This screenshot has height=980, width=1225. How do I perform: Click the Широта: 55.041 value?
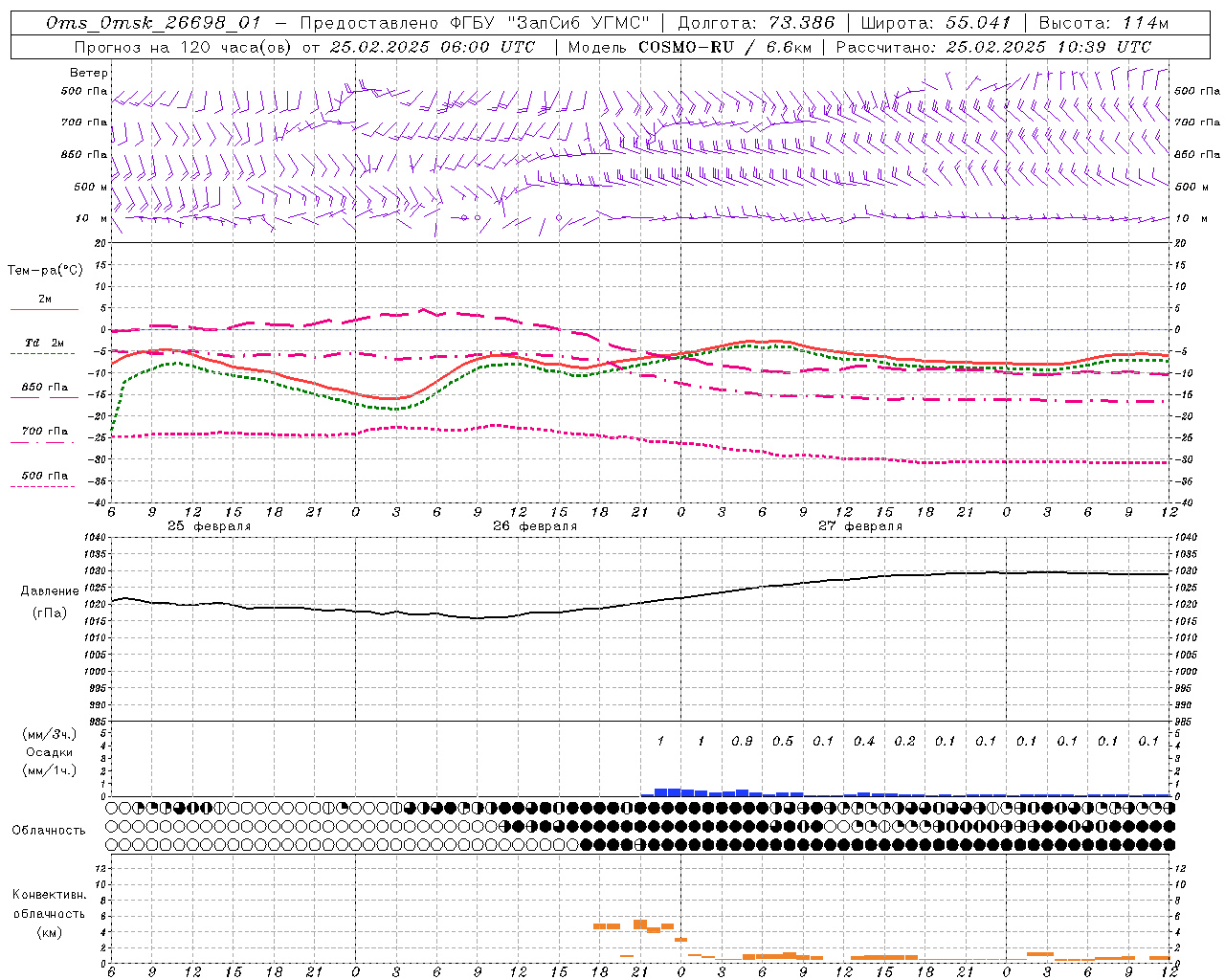pos(936,23)
